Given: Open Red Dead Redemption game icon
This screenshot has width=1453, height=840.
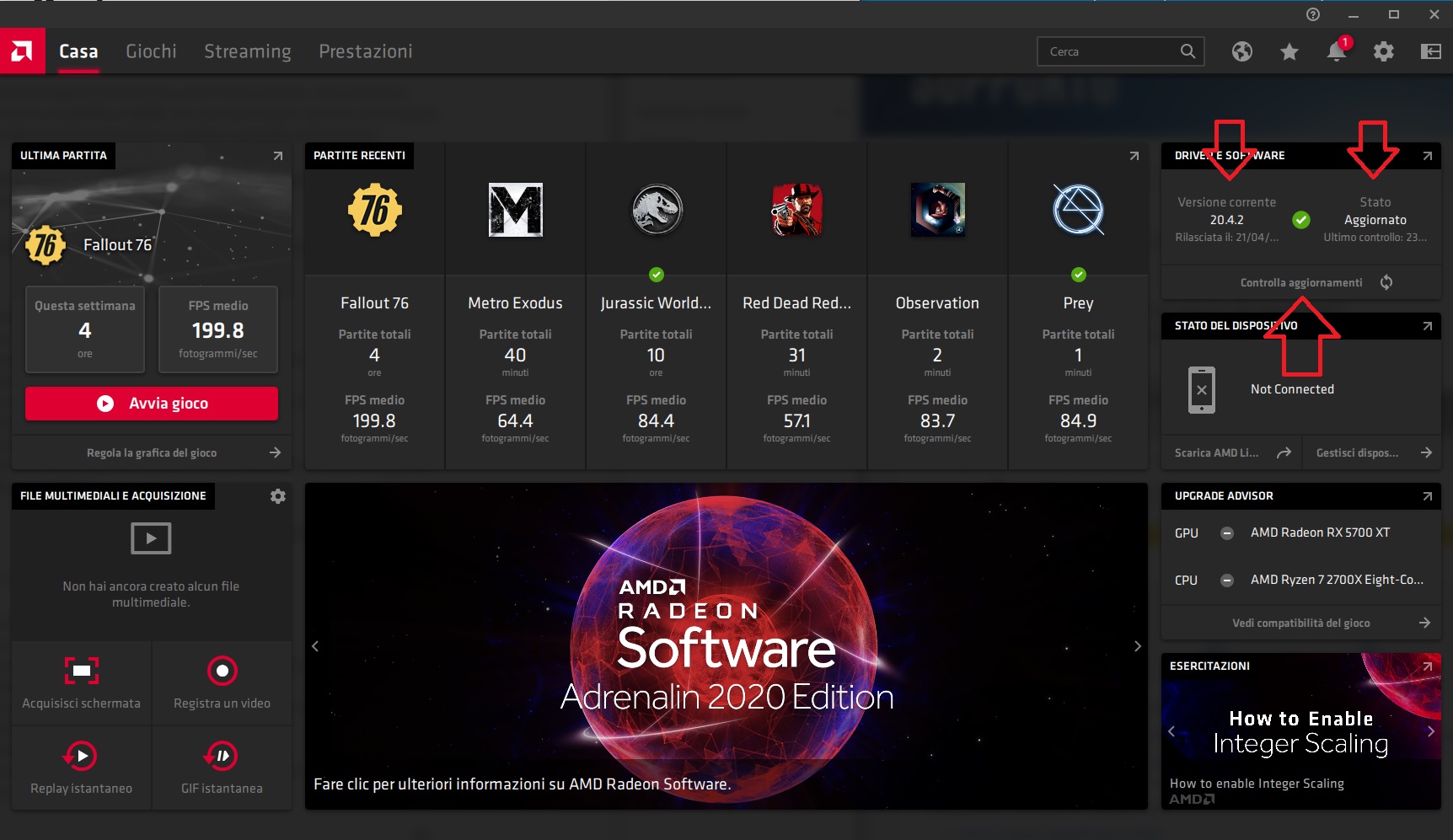Looking at the screenshot, I should point(796,210).
